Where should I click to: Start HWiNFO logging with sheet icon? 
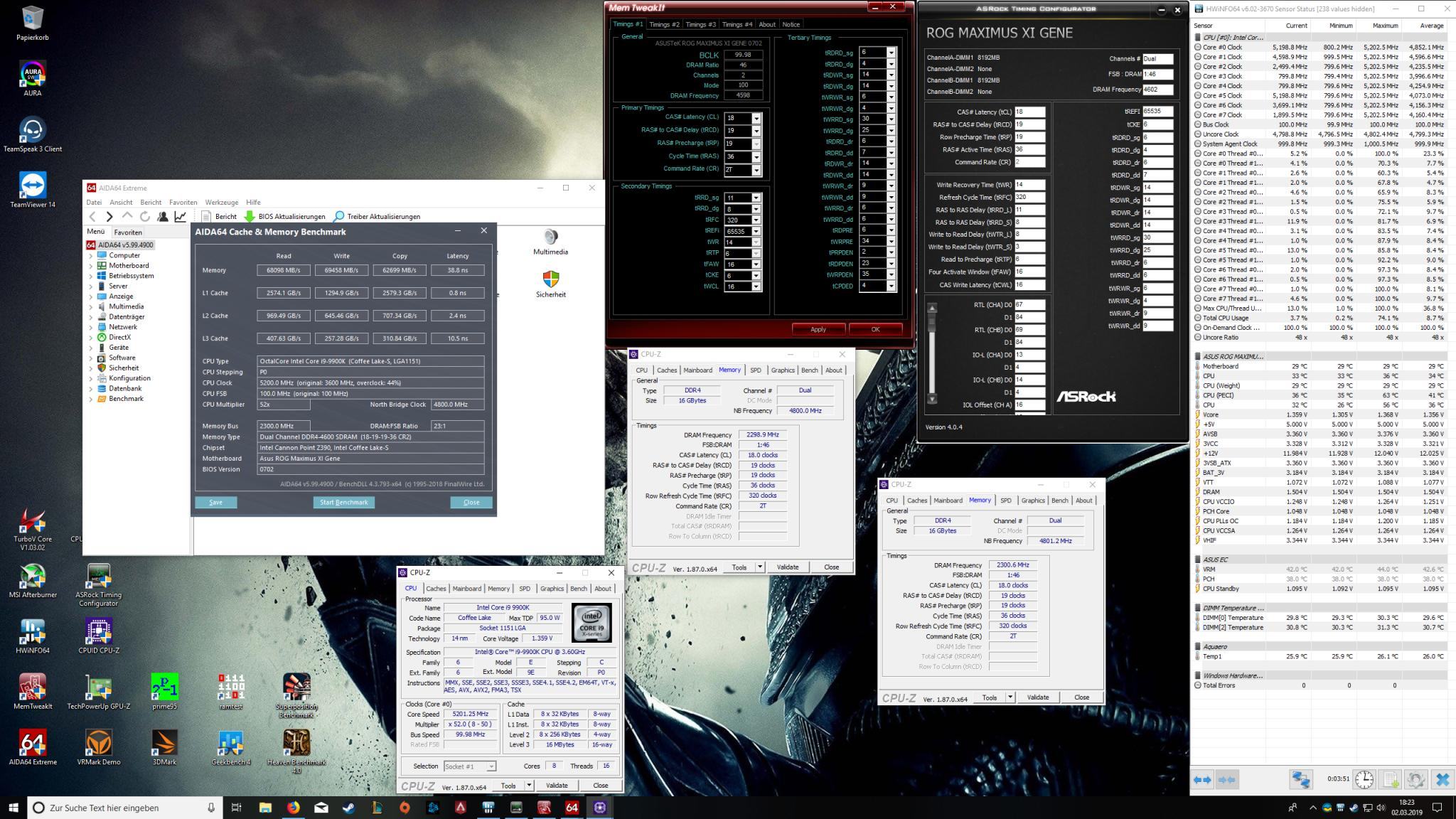pyautogui.click(x=1391, y=780)
